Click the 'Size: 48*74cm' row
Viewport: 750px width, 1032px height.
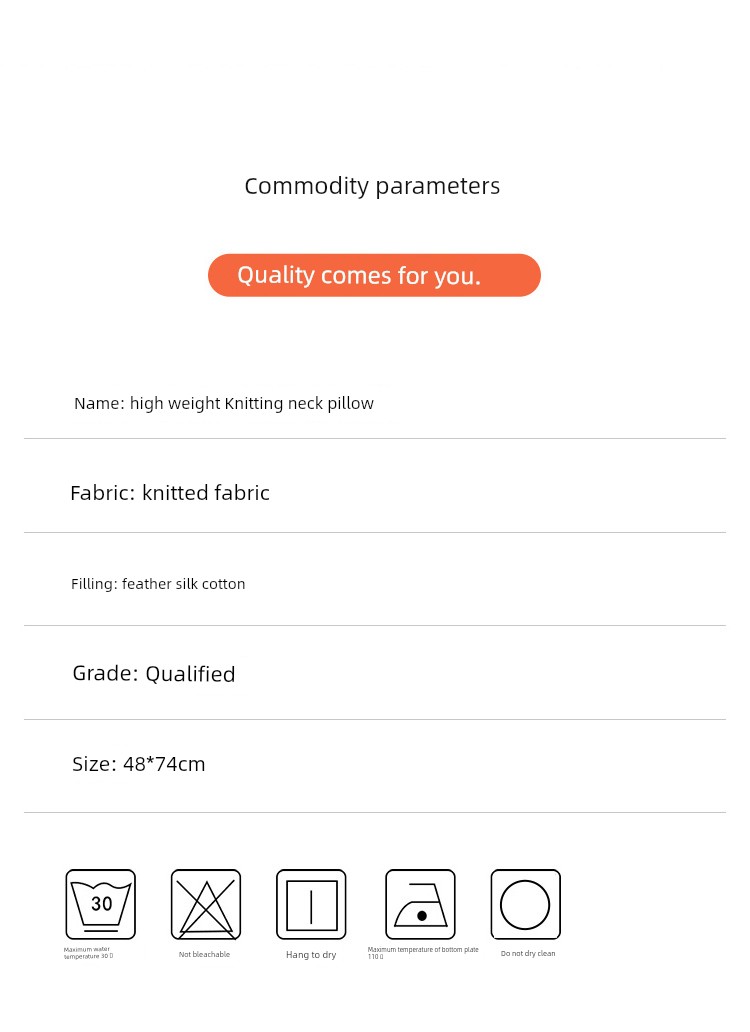[x=139, y=764]
